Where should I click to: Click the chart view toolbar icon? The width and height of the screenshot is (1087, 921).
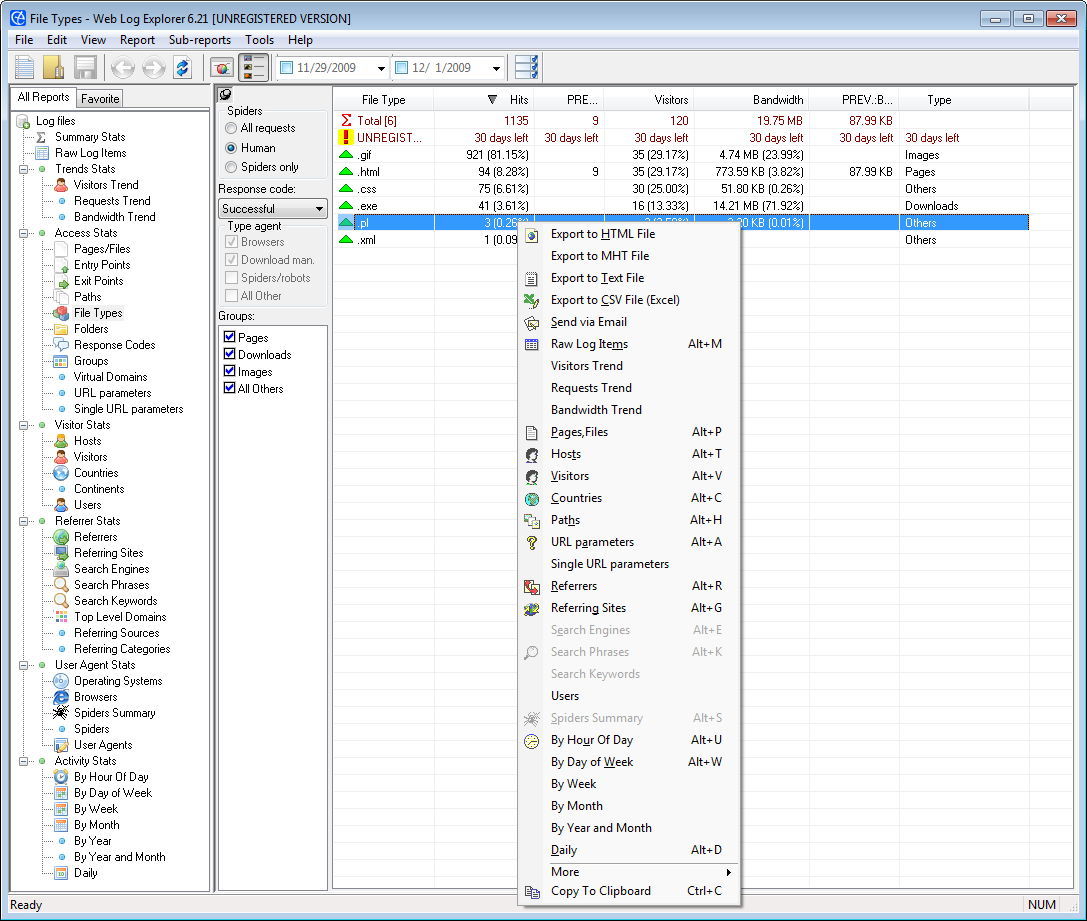222,68
